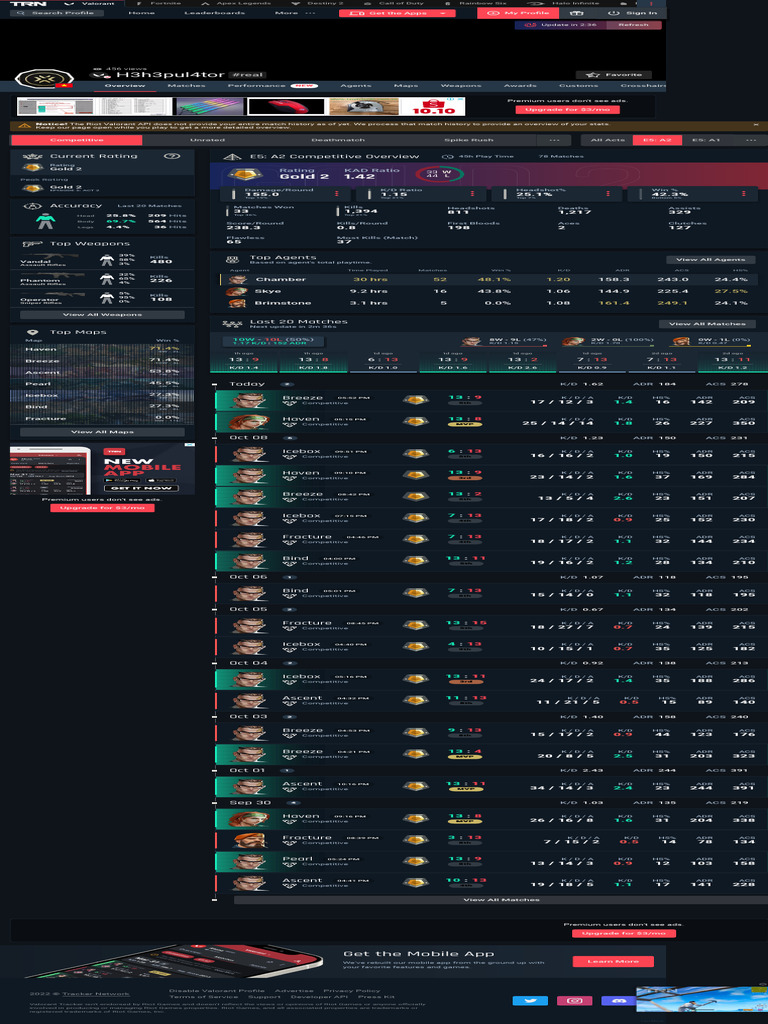Open more playlists after Spike Rush
The width and height of the screenshot is (768, 1024).
click(x=554, y=140)
